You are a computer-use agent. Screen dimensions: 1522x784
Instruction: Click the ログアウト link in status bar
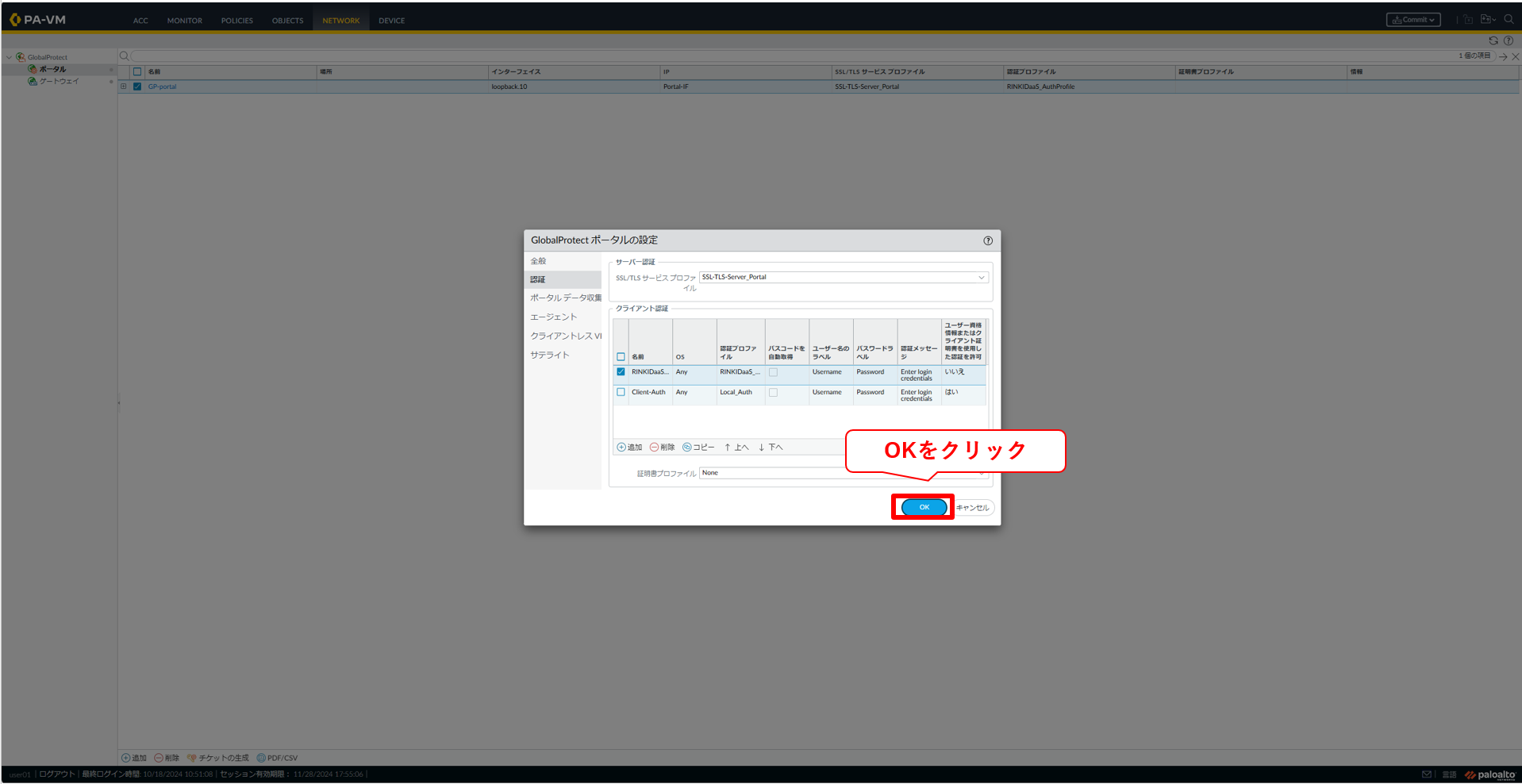tap(57, 774)
